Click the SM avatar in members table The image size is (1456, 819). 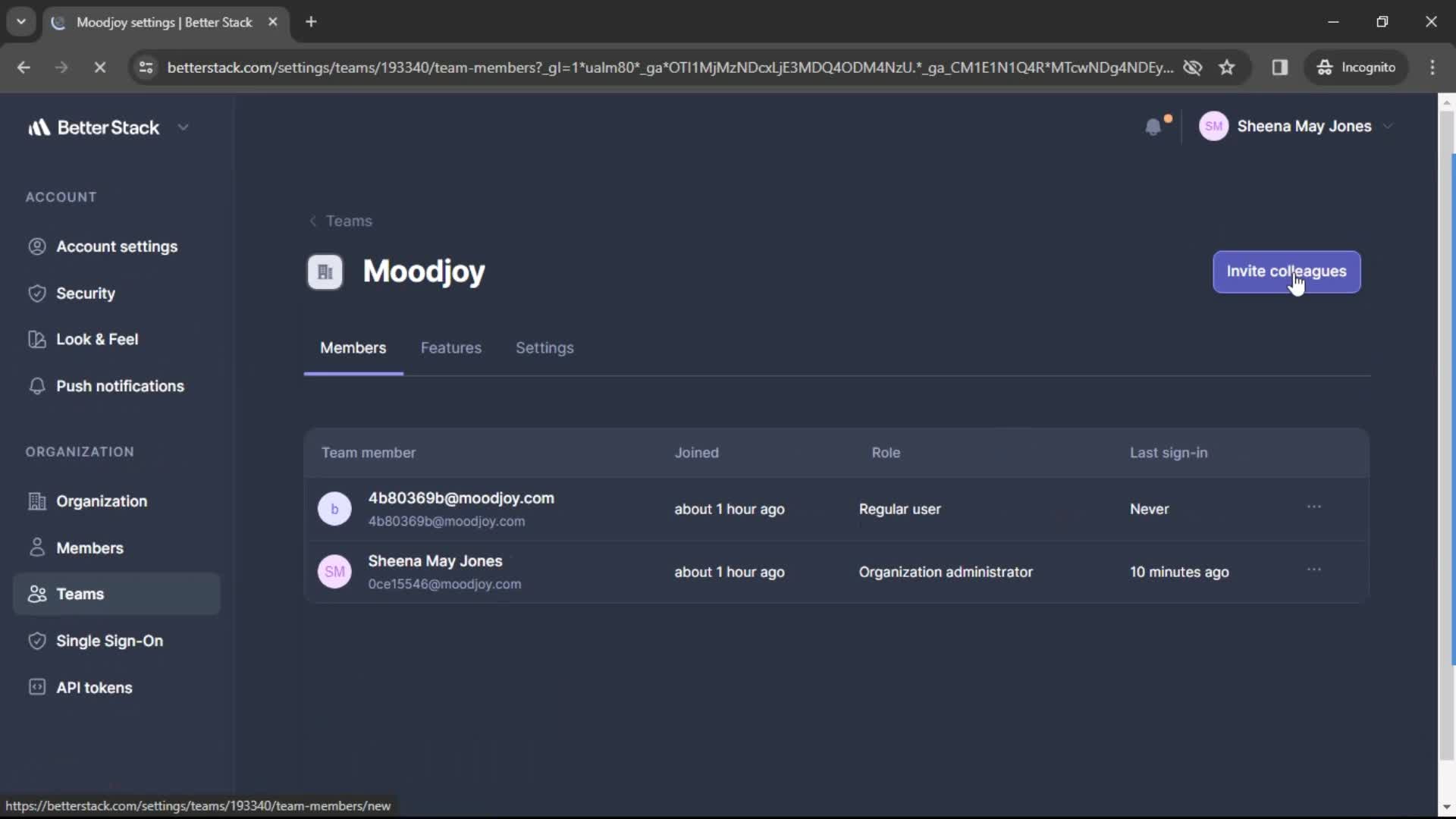click(334, 572)
